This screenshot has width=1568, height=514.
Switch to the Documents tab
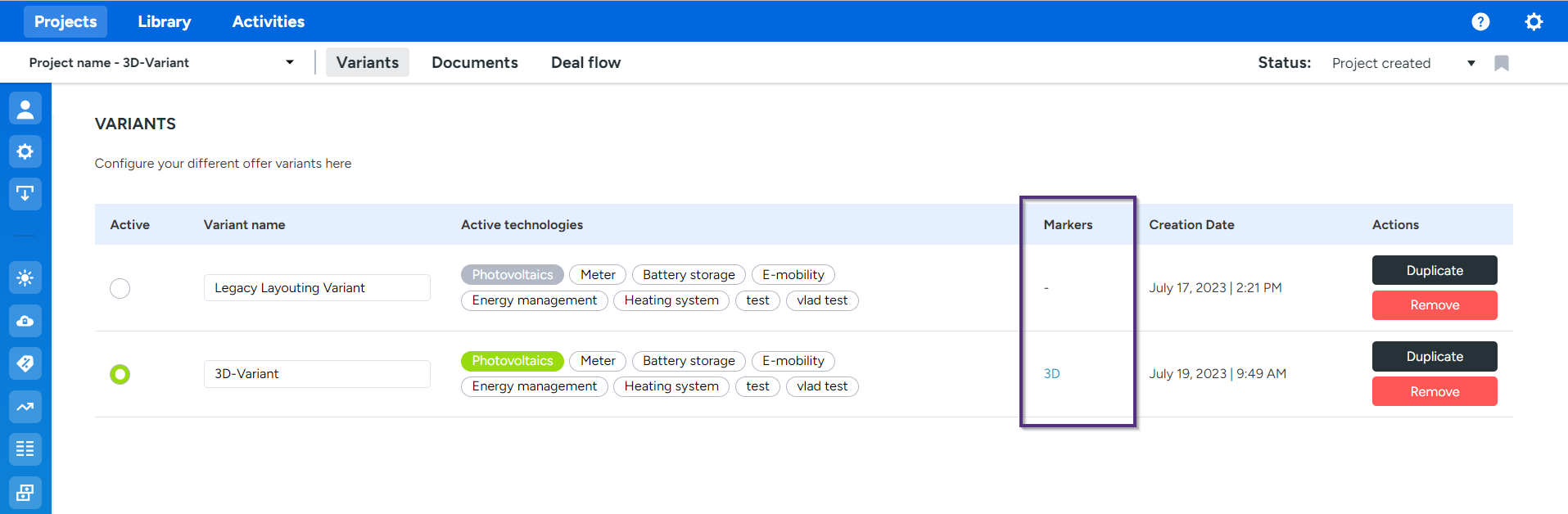[x=475, y=63]
